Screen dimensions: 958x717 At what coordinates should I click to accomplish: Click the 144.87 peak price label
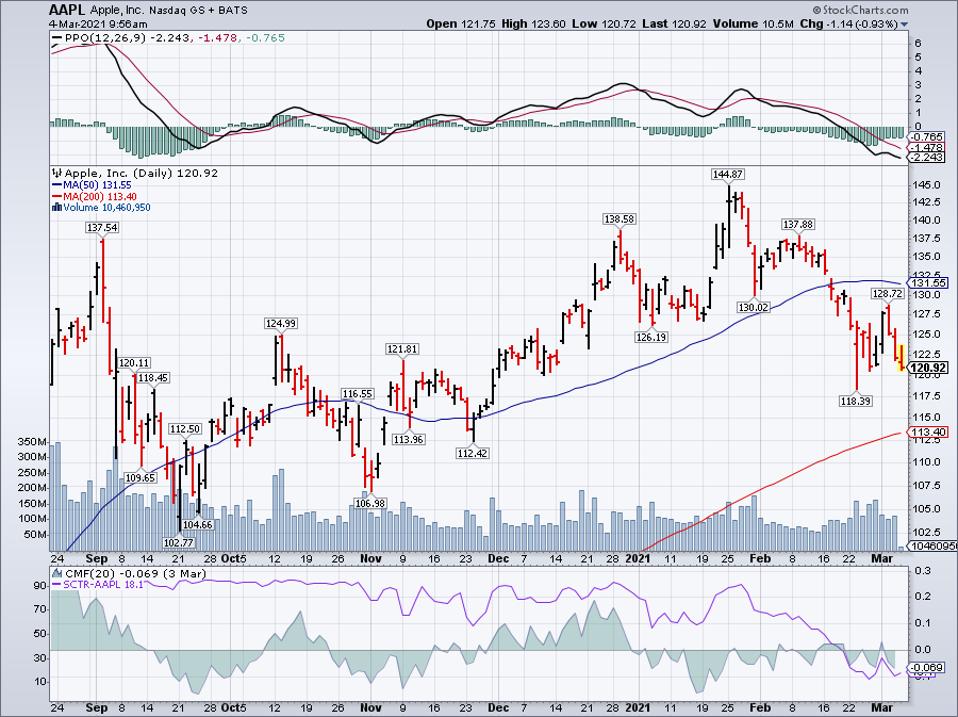pos(728,174)
